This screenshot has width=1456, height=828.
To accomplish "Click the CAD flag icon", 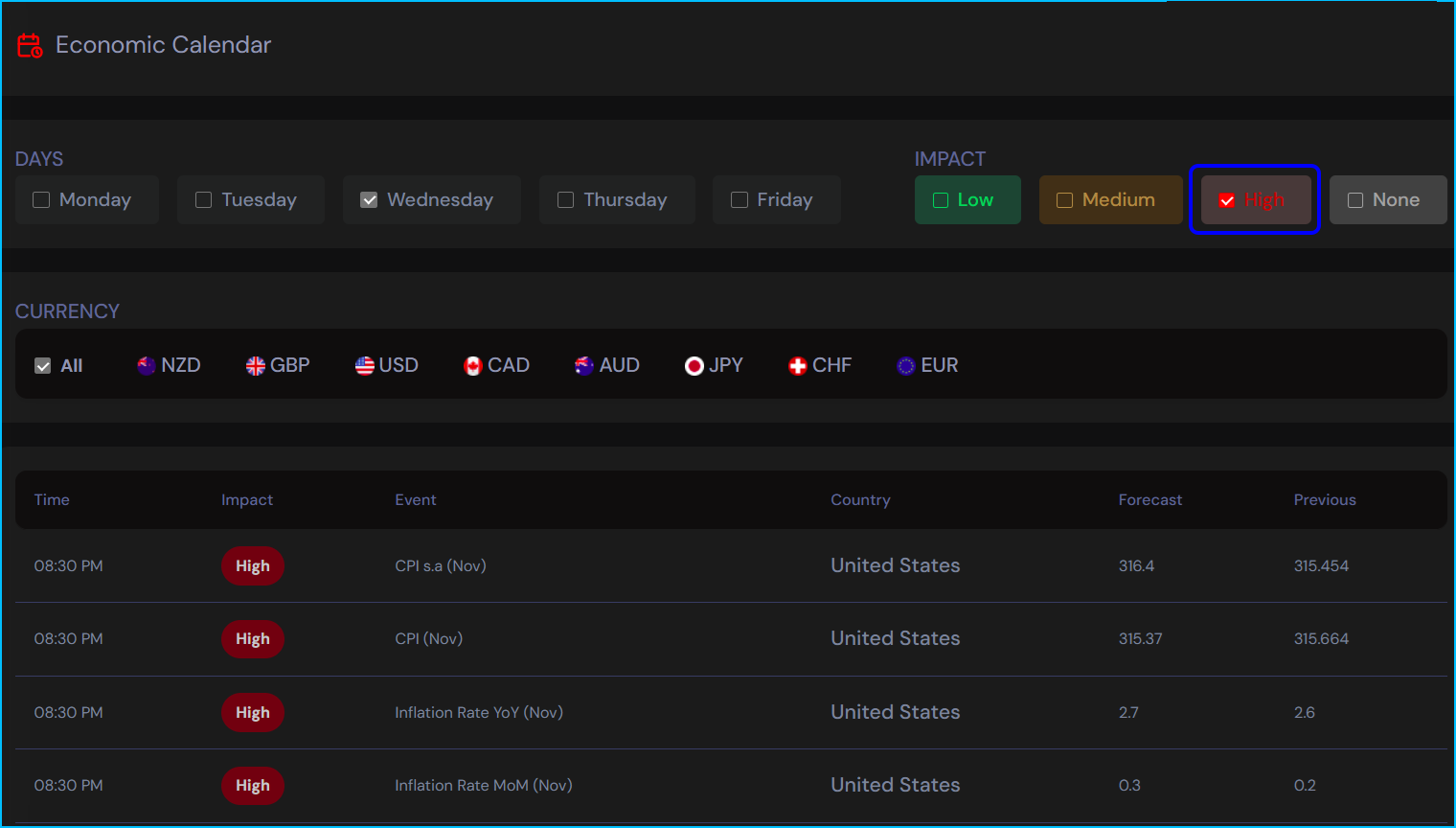I will coord(473,366).
